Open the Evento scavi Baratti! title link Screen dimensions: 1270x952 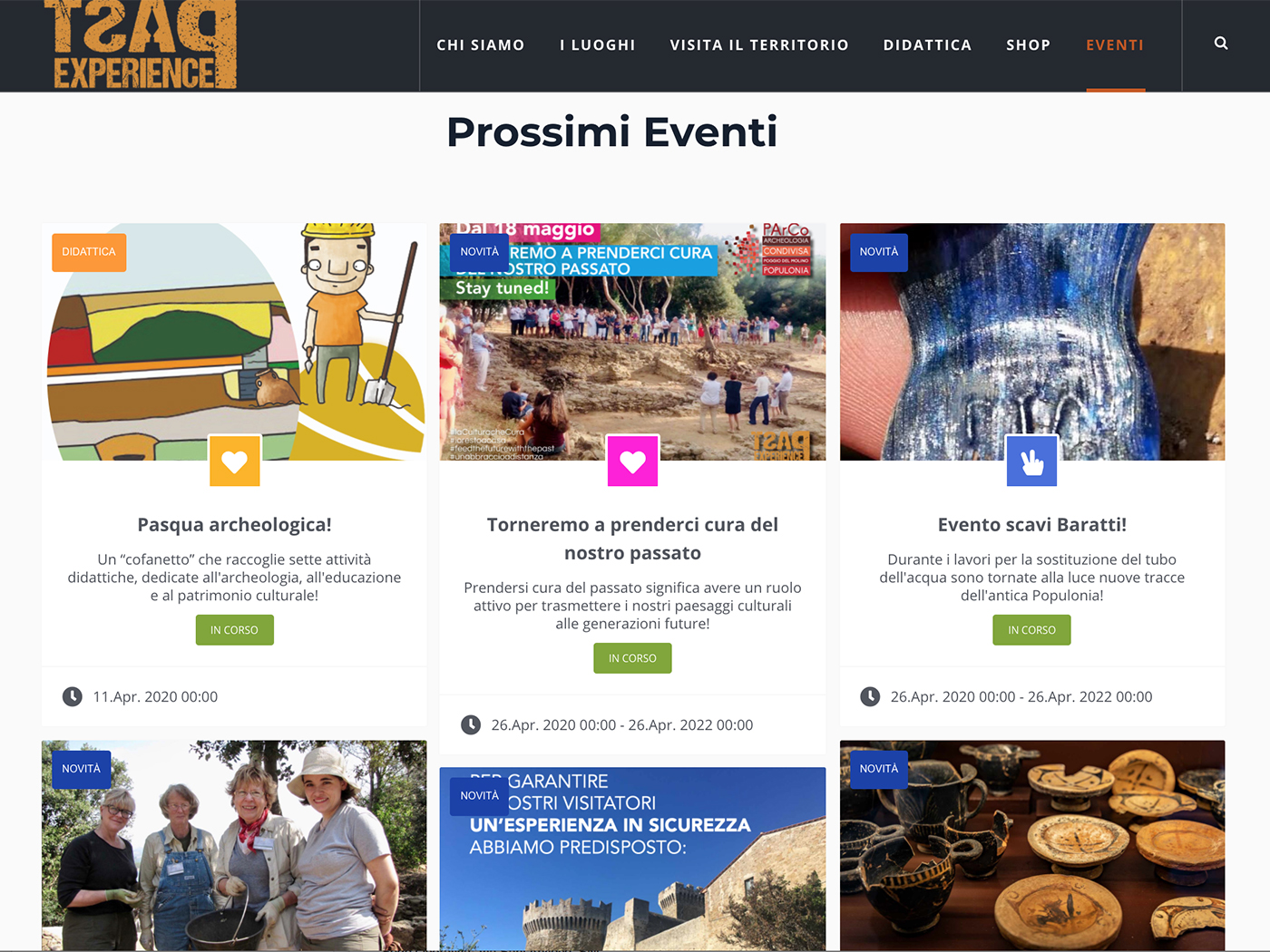pos(1032,524)
